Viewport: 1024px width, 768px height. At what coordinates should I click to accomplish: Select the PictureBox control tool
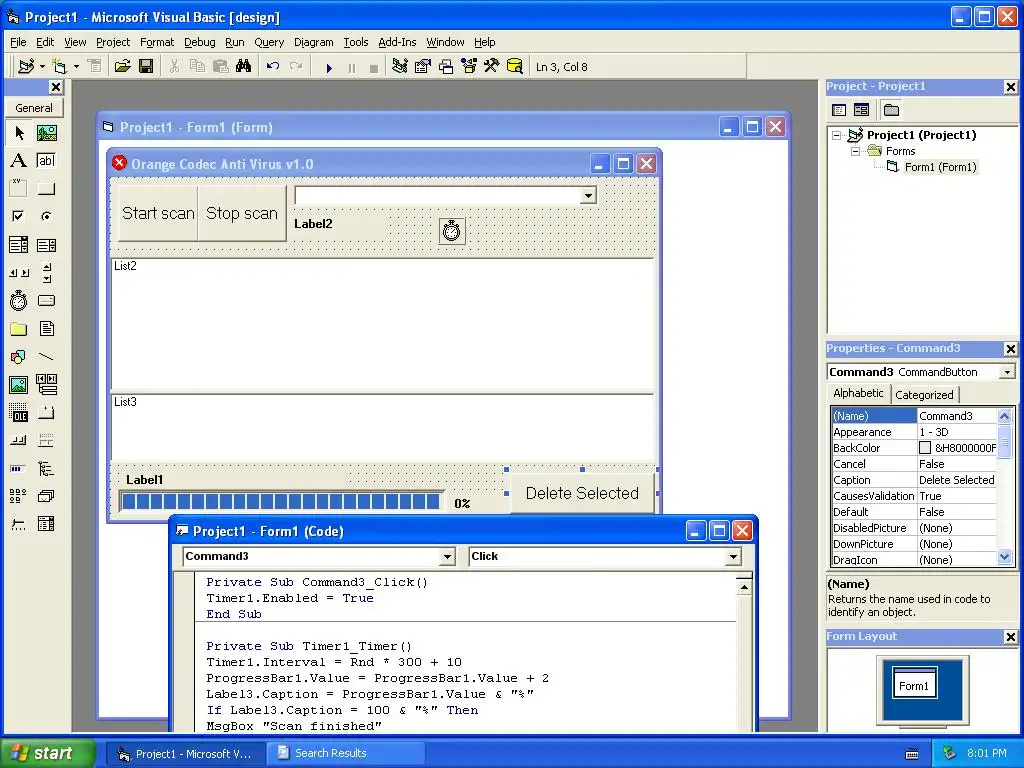tap(46, 133)
